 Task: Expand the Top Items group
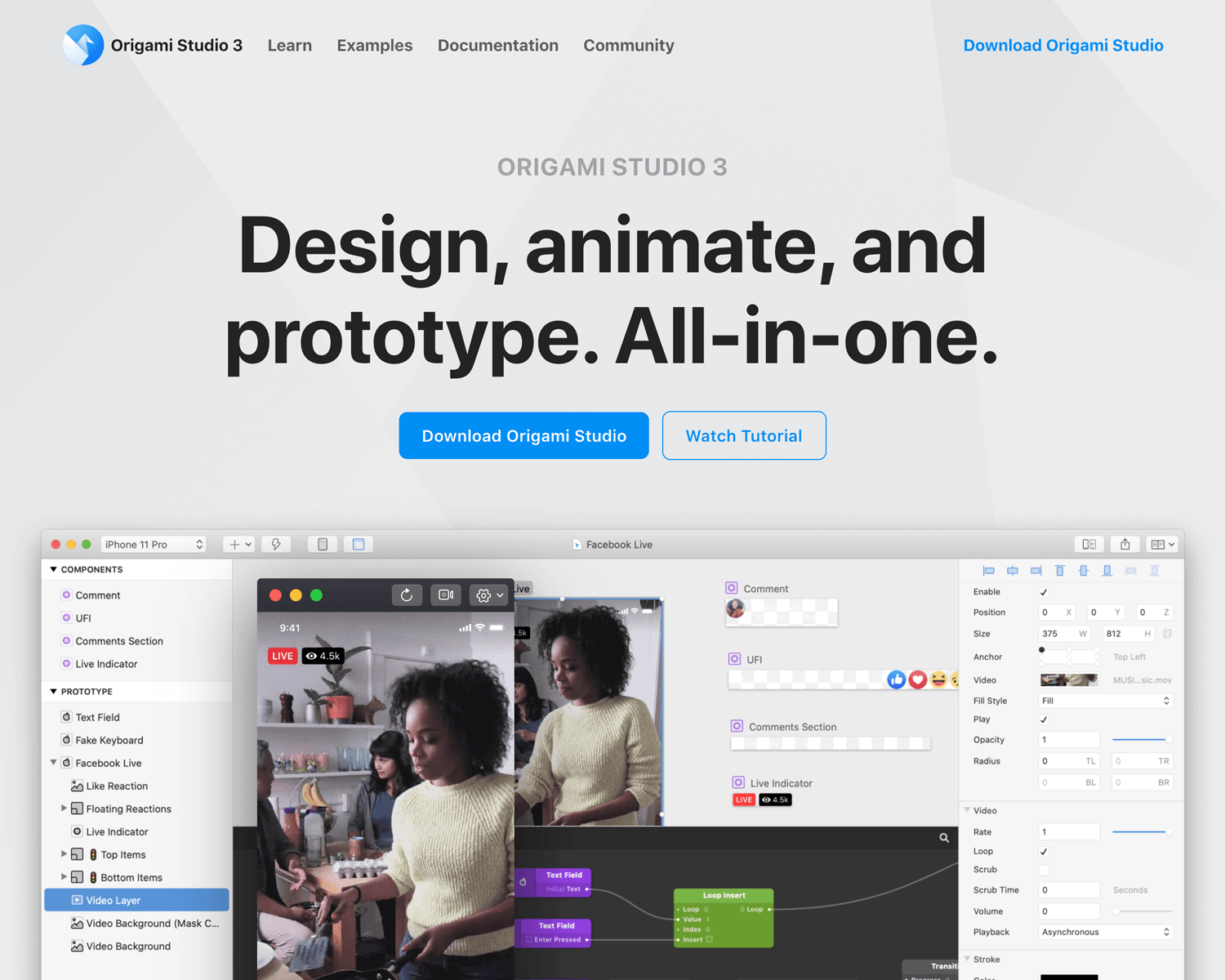pyautogui.click(x=64, y=854)
